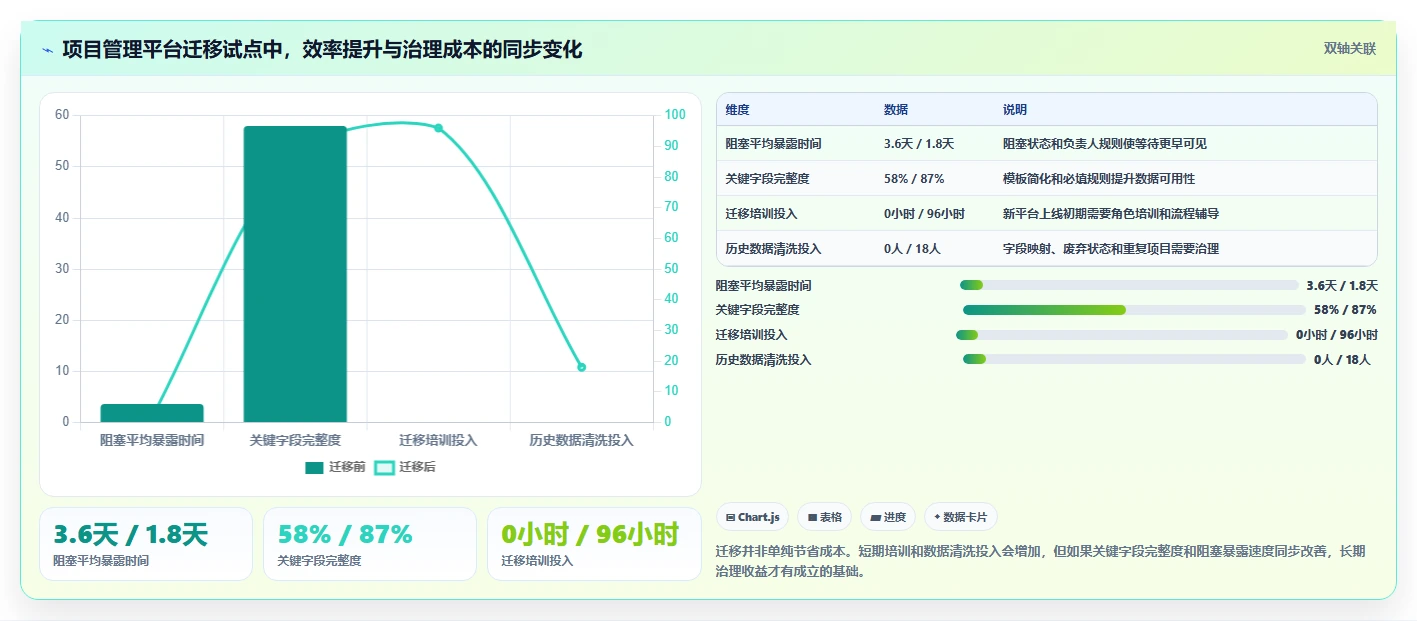This screenshot has width=1417, height=621.
Task: Click right axis label 100
Action: point(675,115)
